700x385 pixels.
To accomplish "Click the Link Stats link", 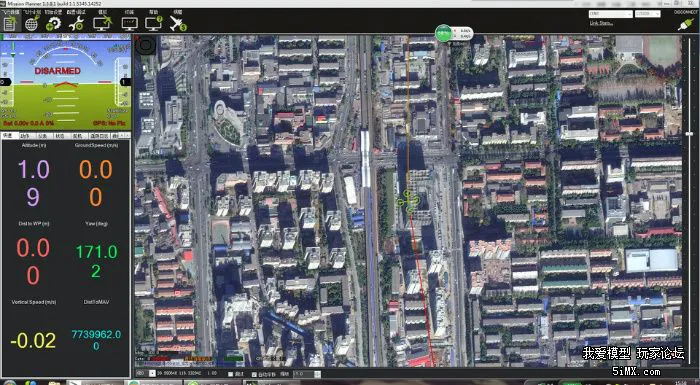I will (600, 23).
